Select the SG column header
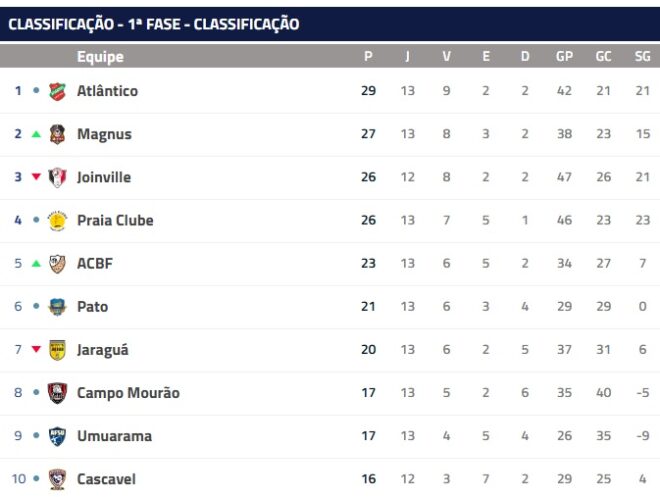Viewport: 660px width, 497px height. pos(642,56)
